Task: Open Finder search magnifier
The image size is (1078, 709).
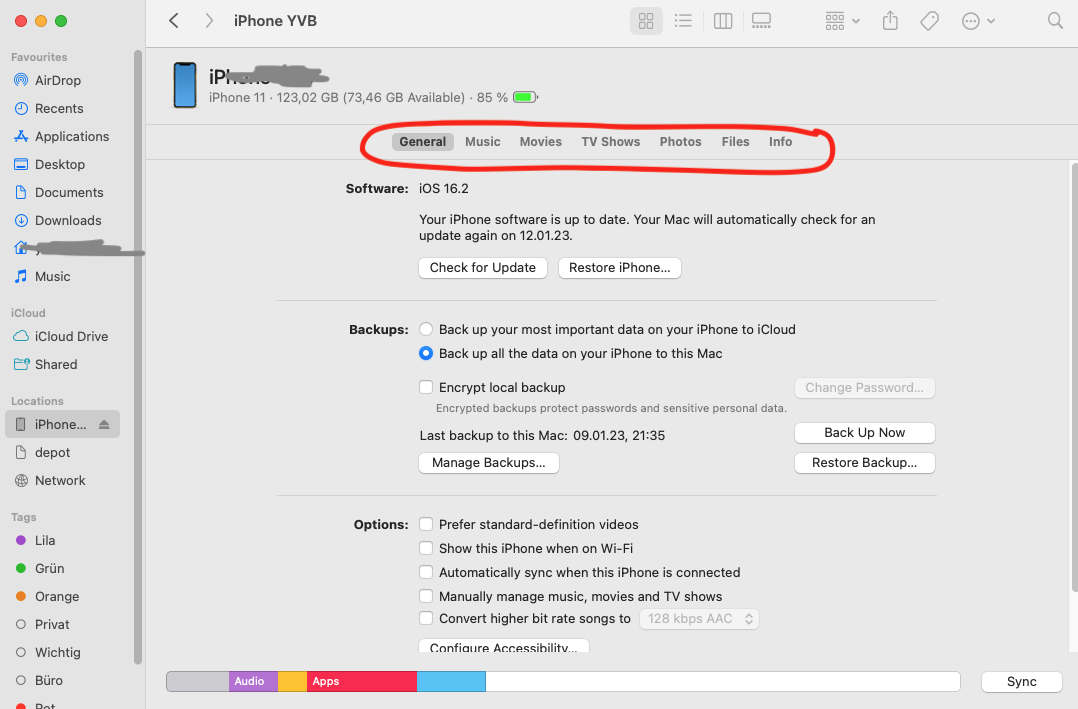Action: (1055, 21)
